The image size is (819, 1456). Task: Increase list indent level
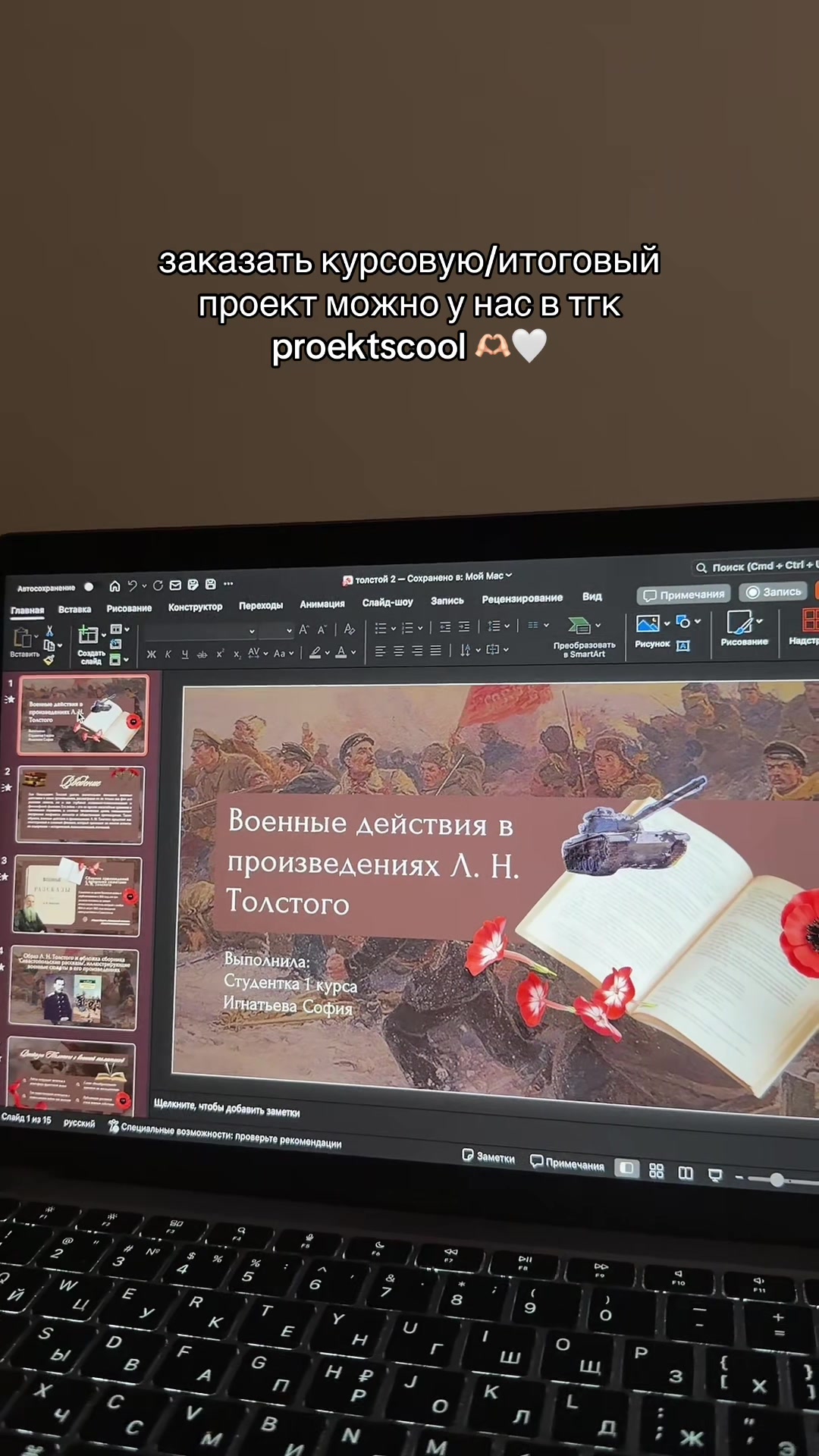tap(464, 627)
